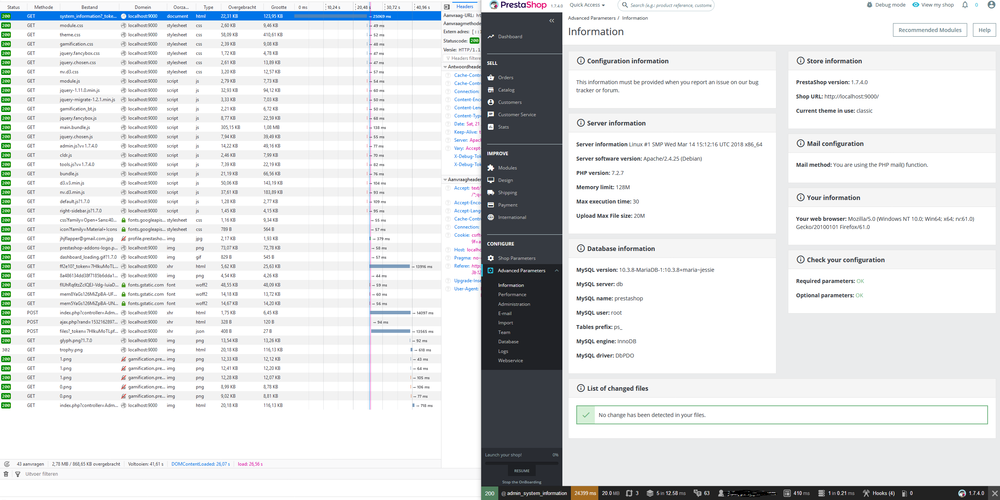Viewport: 1000px width, 500px height.
Task: Click the 20.0 MB memory panel
Action: [612, 493]
